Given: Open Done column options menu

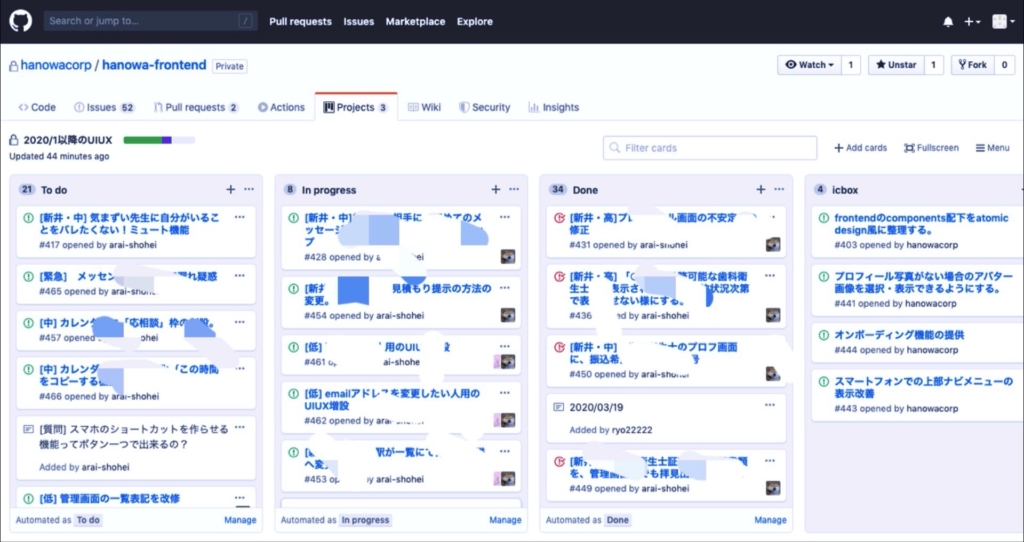Looking at the screenshot, I should tap(779, 189).
